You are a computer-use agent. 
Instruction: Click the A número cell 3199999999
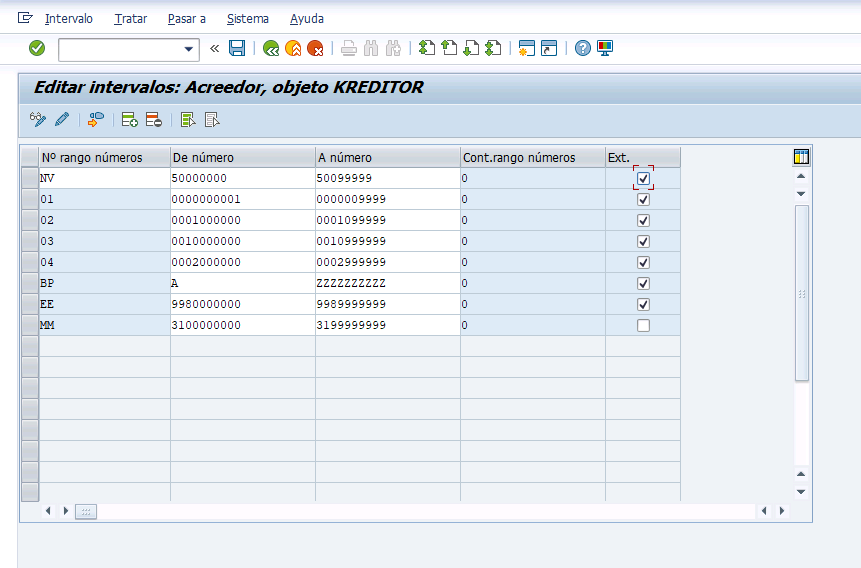(x=388, y=325)
